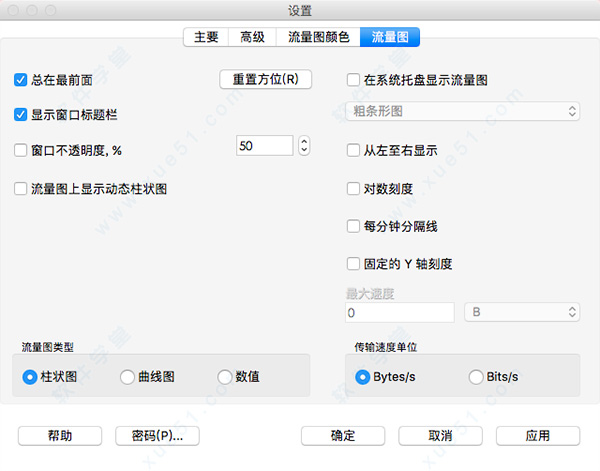
Task: Click the 重置方位(R) button
Action: tap(265, 79)
